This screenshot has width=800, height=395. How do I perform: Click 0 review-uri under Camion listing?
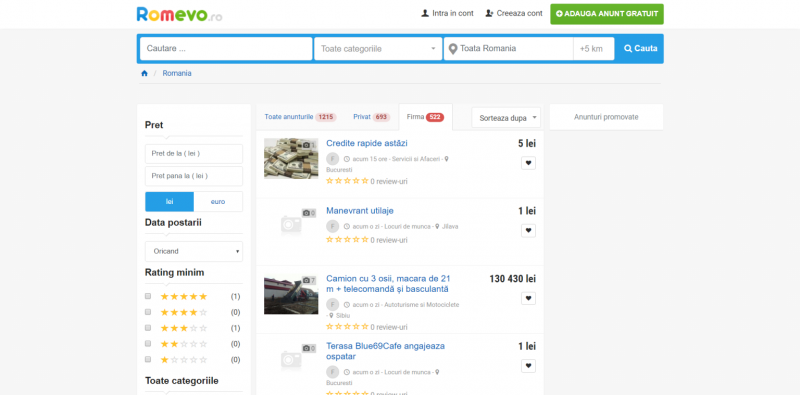coord(389,327)
